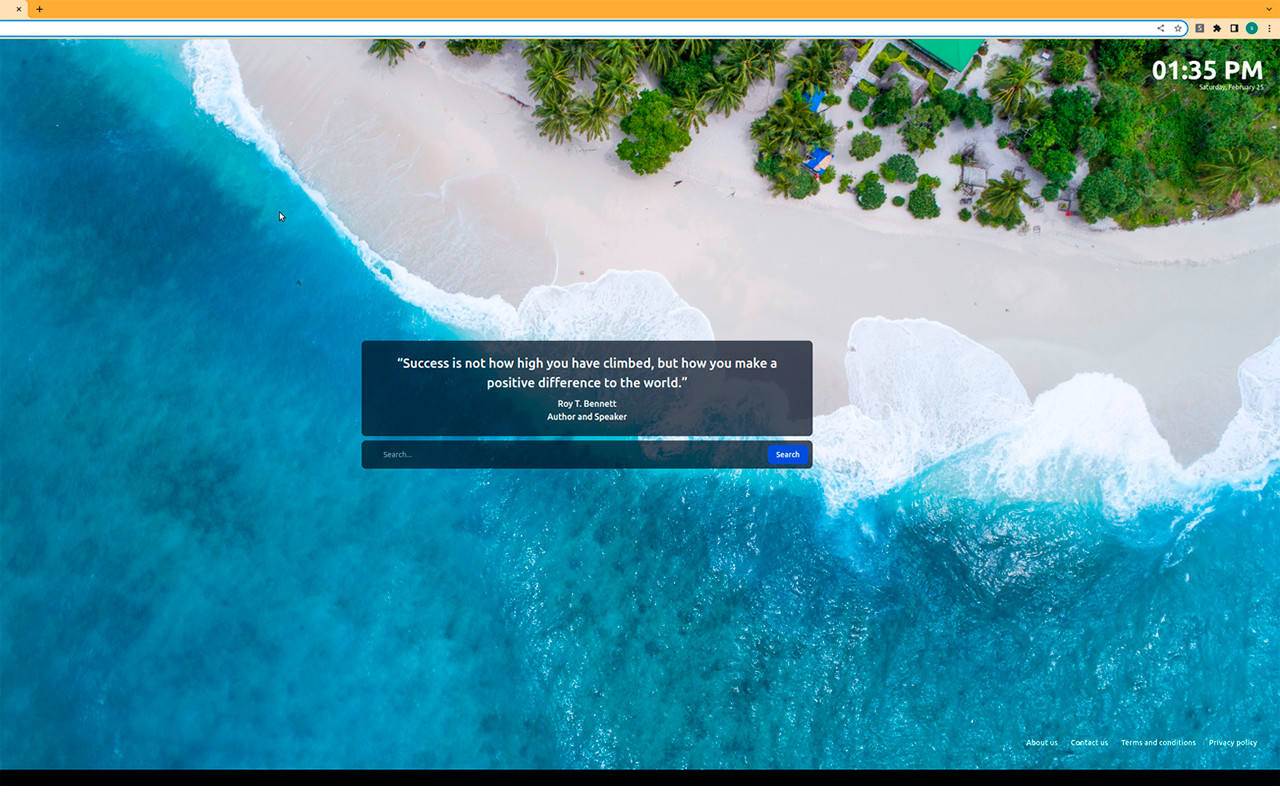The height and width of the screenshot is (800, 1280).
Task: Open the green profile avatar
Action: 1251,28
